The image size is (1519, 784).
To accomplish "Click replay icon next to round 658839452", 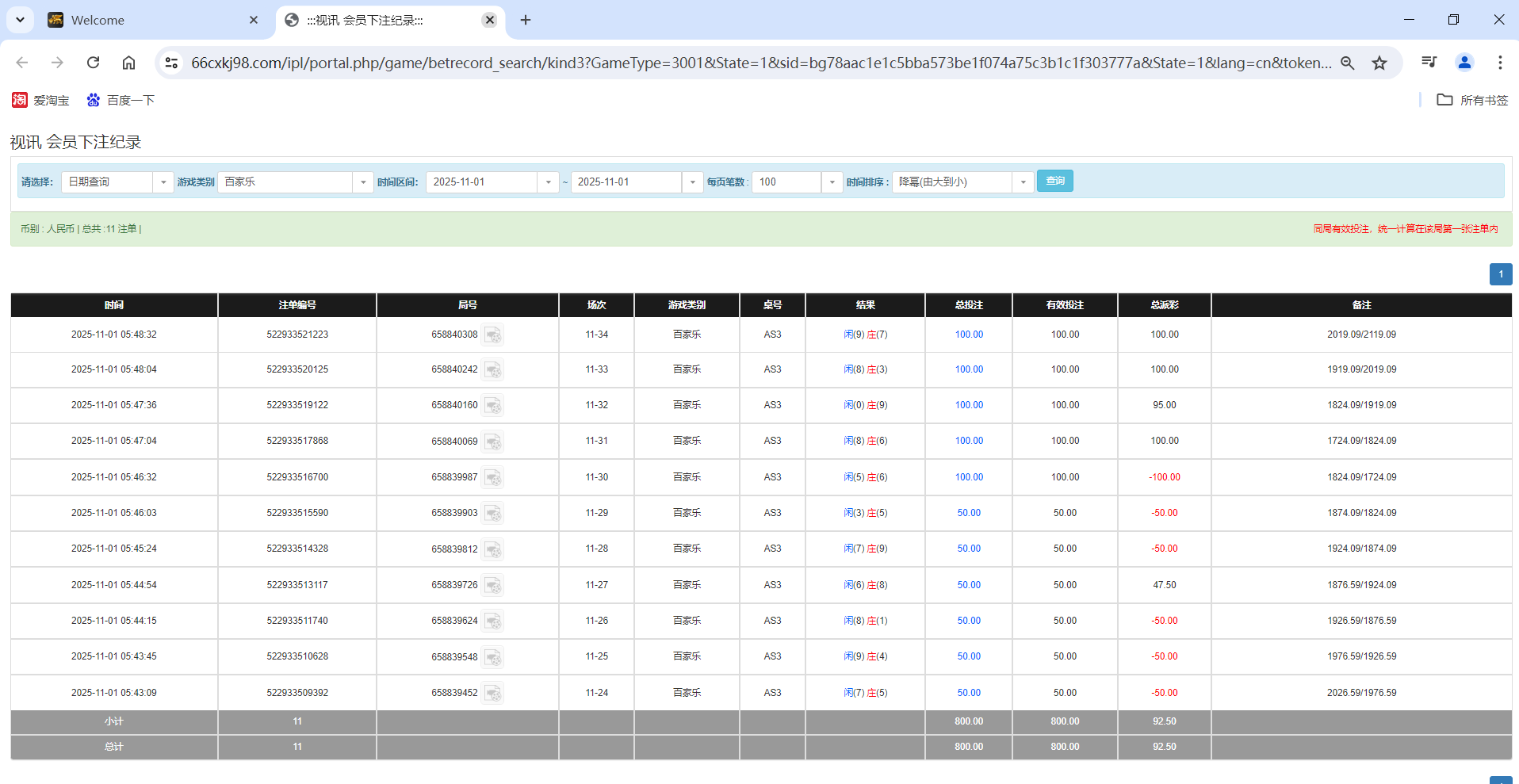I will click(x=492, y=694).
